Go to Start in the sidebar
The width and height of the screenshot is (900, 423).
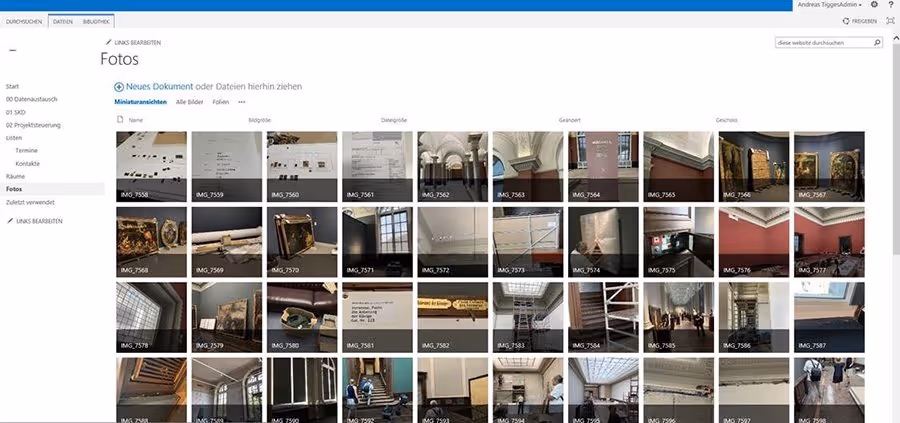point(12,86)
